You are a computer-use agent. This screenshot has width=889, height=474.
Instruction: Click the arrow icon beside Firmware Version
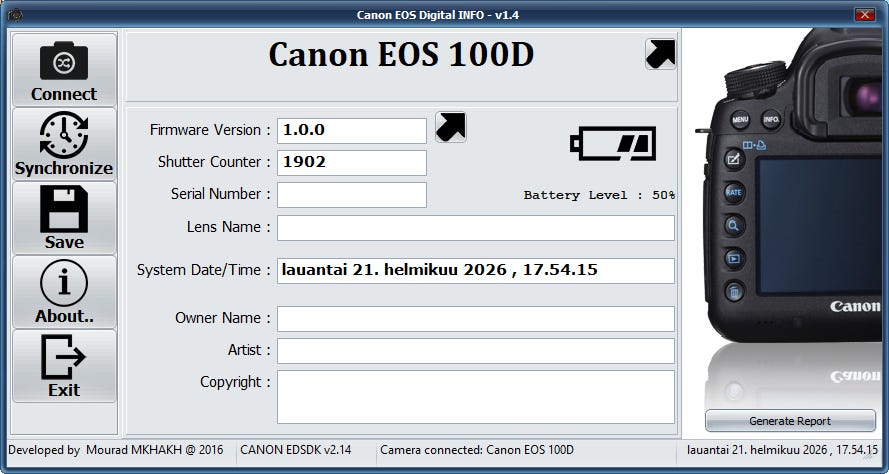click(x=451, y=126)
